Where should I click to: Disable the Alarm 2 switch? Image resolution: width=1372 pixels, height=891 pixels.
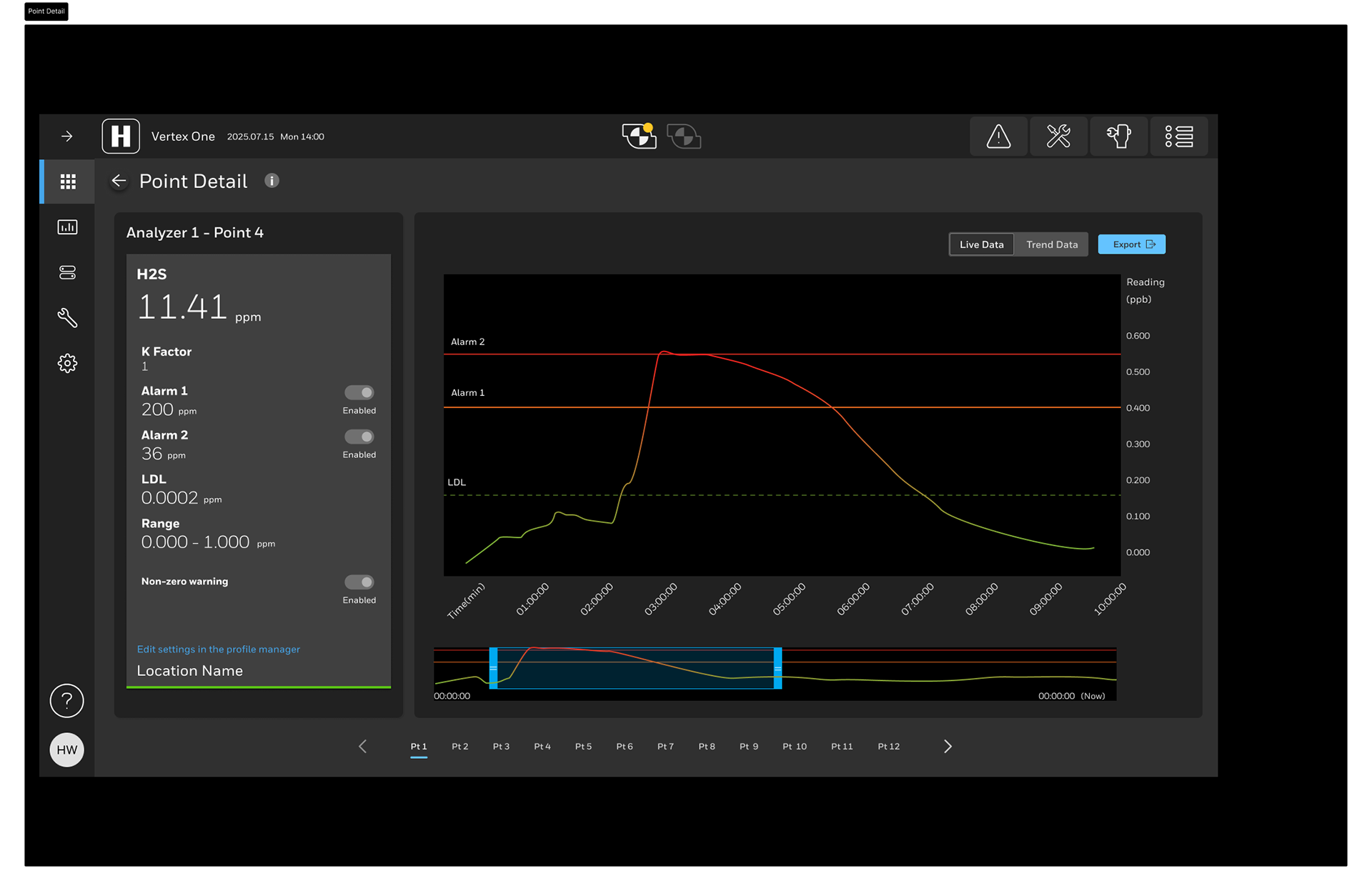tap(359, 437)
